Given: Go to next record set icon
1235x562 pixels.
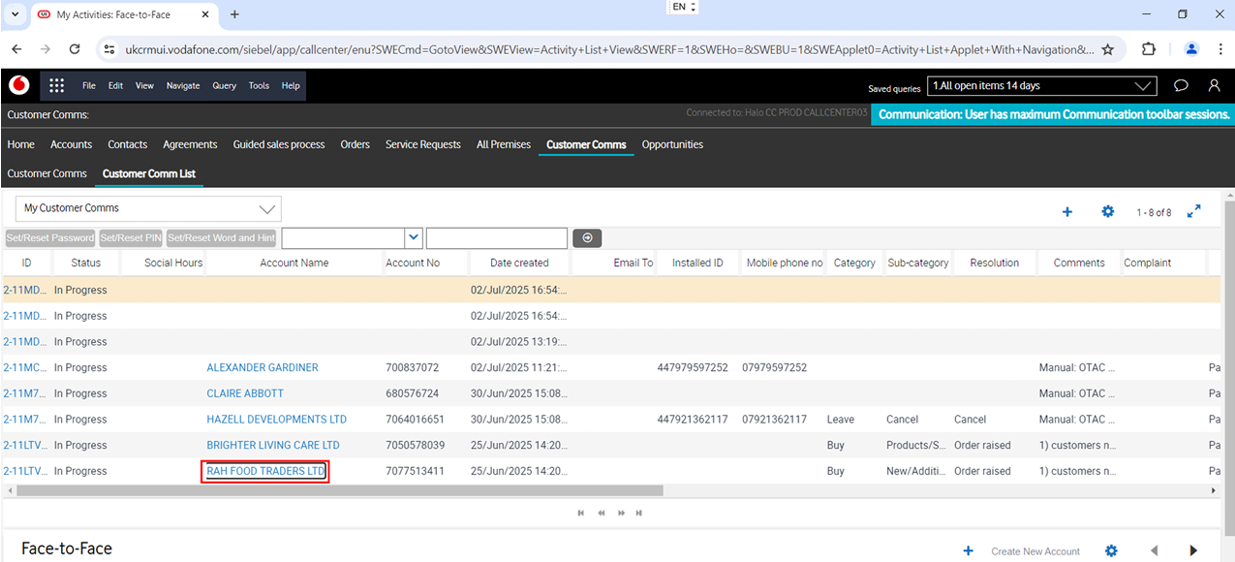Looking at the screenshot, I should coord(620,513).
